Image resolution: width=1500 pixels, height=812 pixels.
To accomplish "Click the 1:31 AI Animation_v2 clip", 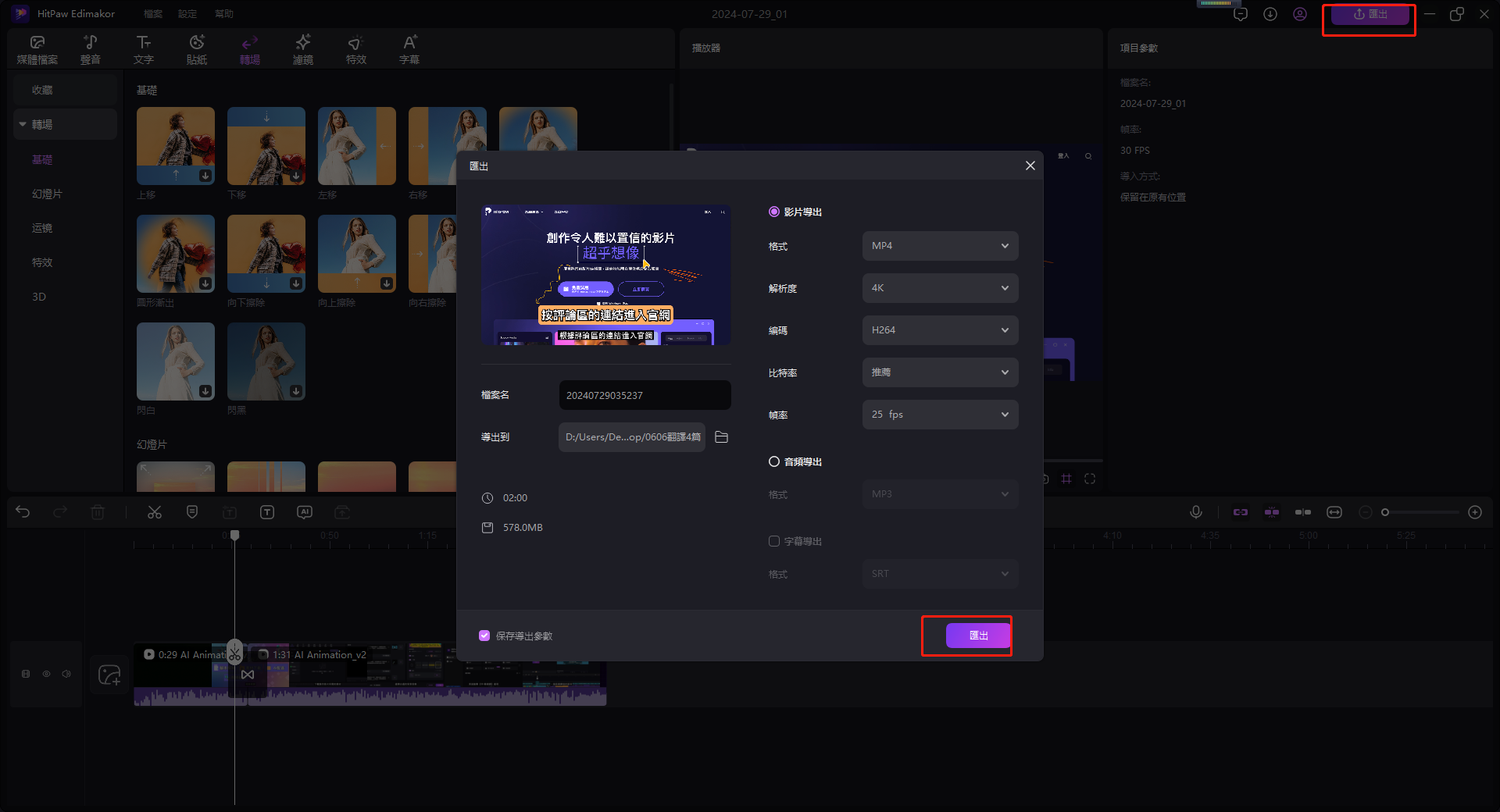I will pos(426,674).
